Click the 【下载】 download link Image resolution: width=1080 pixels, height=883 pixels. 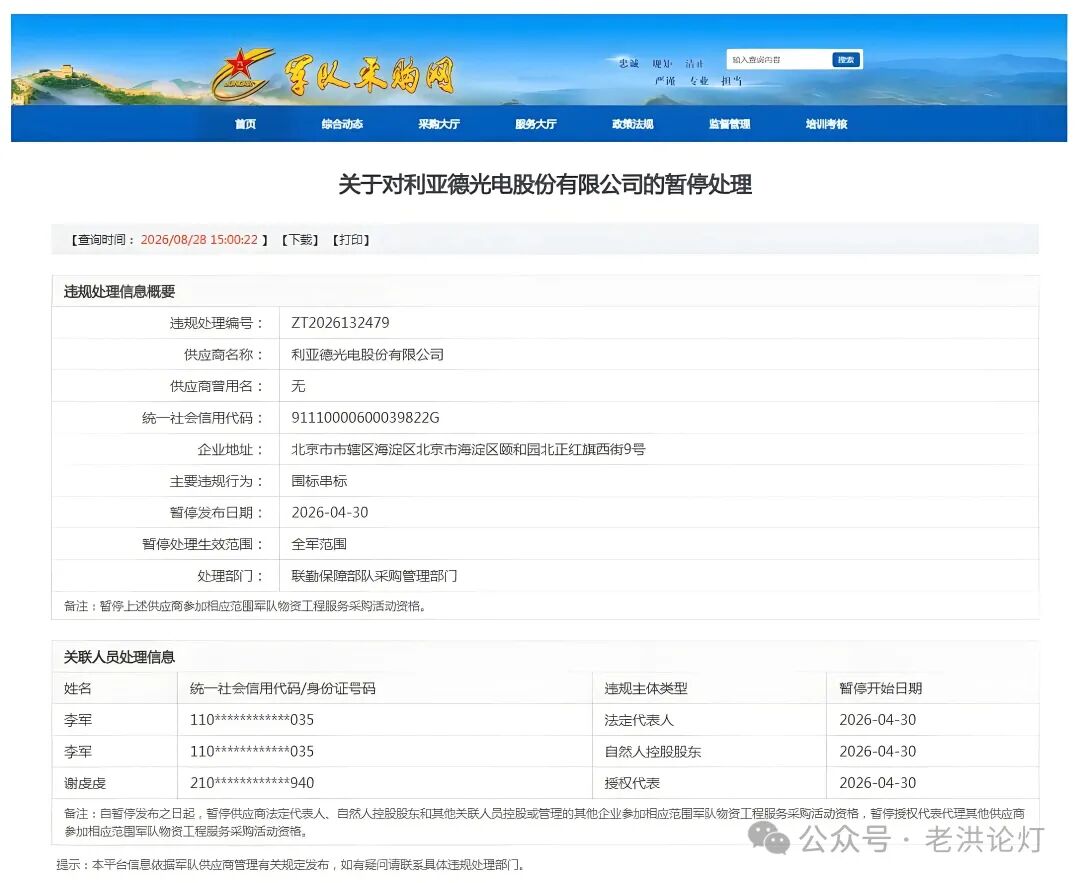coord(300,240)
